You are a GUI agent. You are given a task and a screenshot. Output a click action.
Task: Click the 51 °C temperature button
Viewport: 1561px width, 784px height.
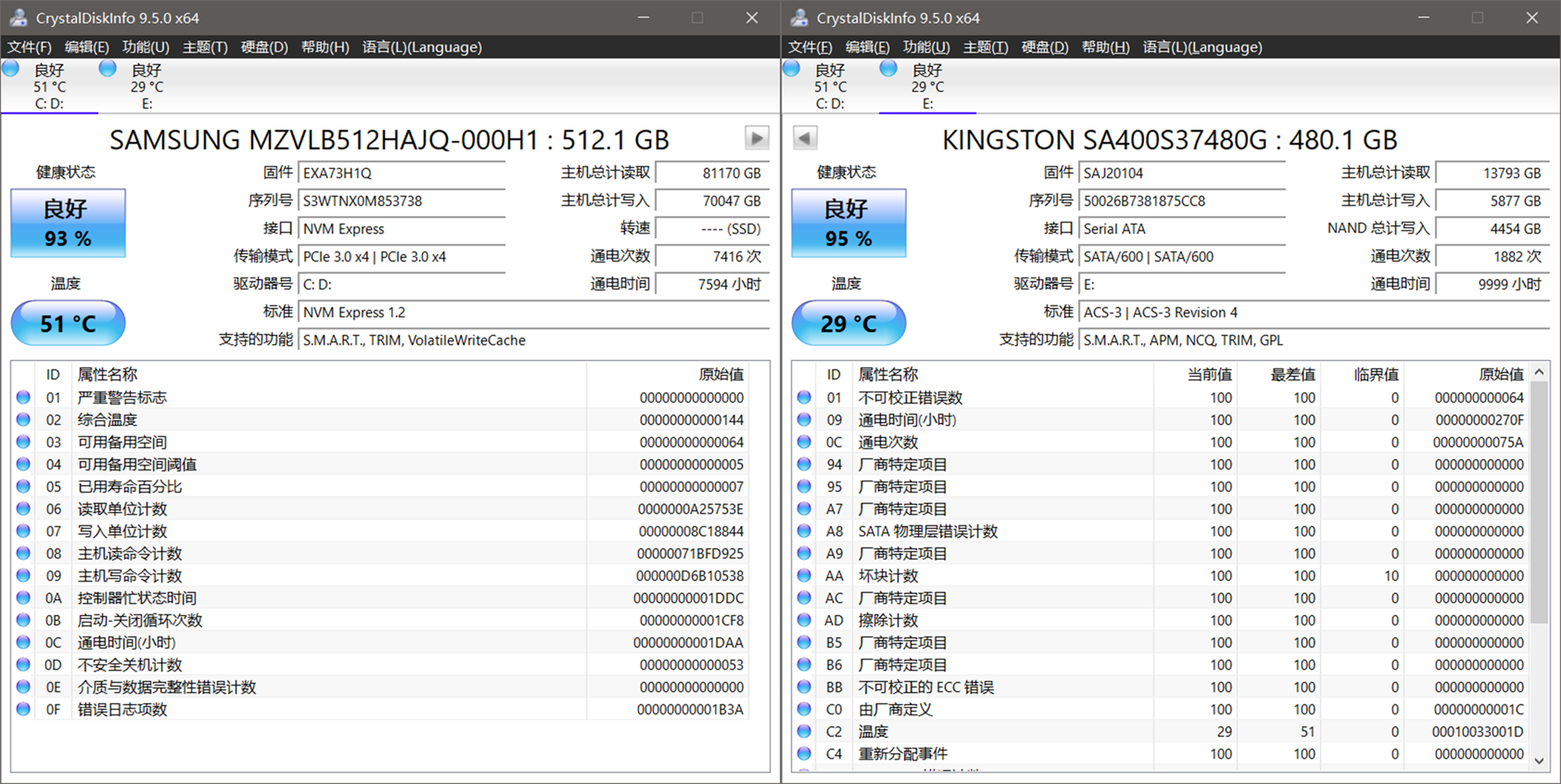(68, 323)
